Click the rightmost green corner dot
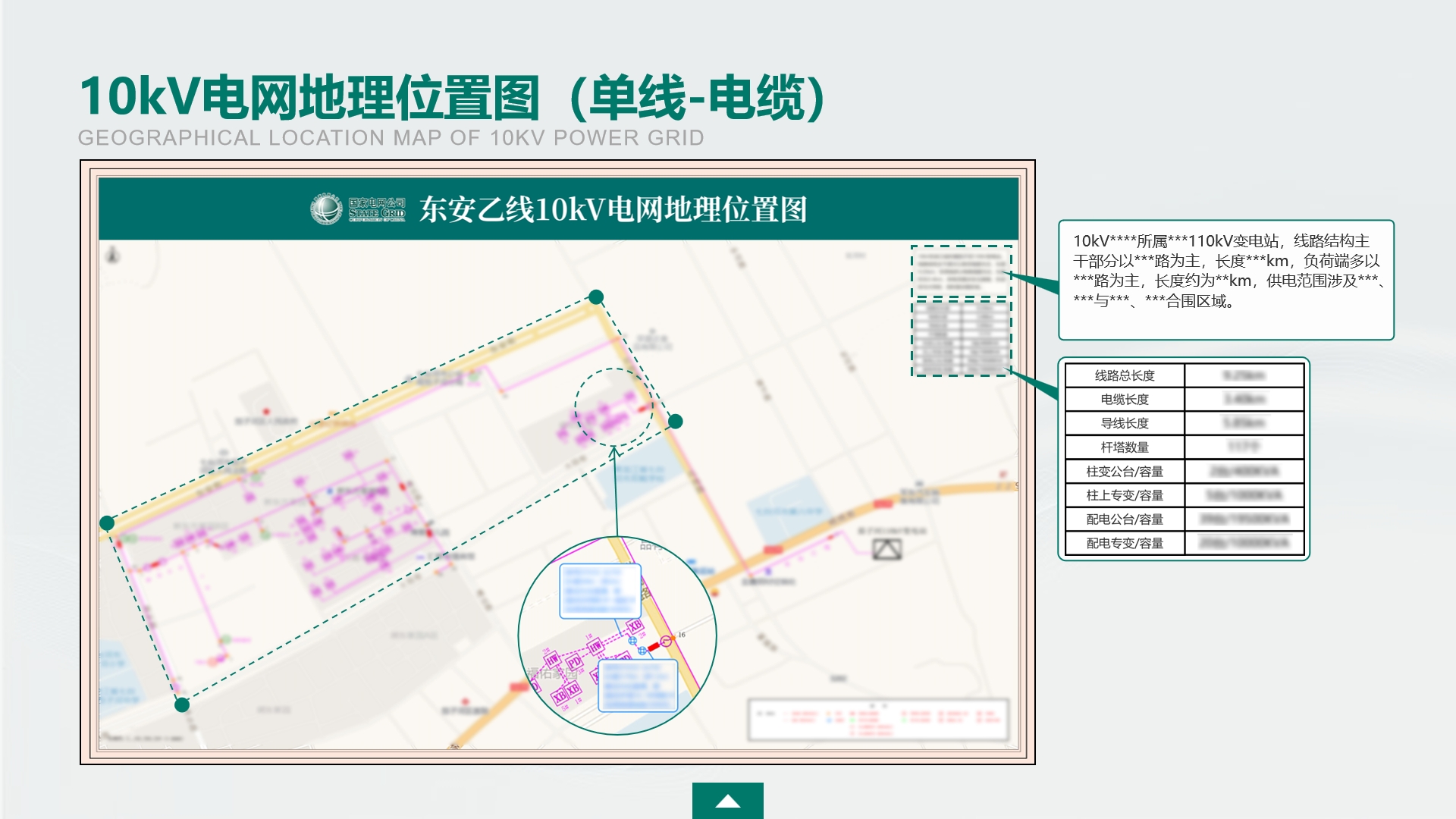This screenshot has width=1456, height=819. (x=676, y=422)
